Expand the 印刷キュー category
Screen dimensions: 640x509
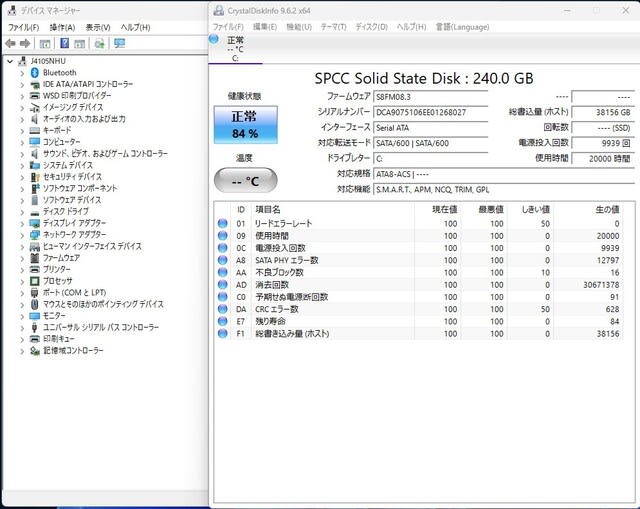pos(22,339)
